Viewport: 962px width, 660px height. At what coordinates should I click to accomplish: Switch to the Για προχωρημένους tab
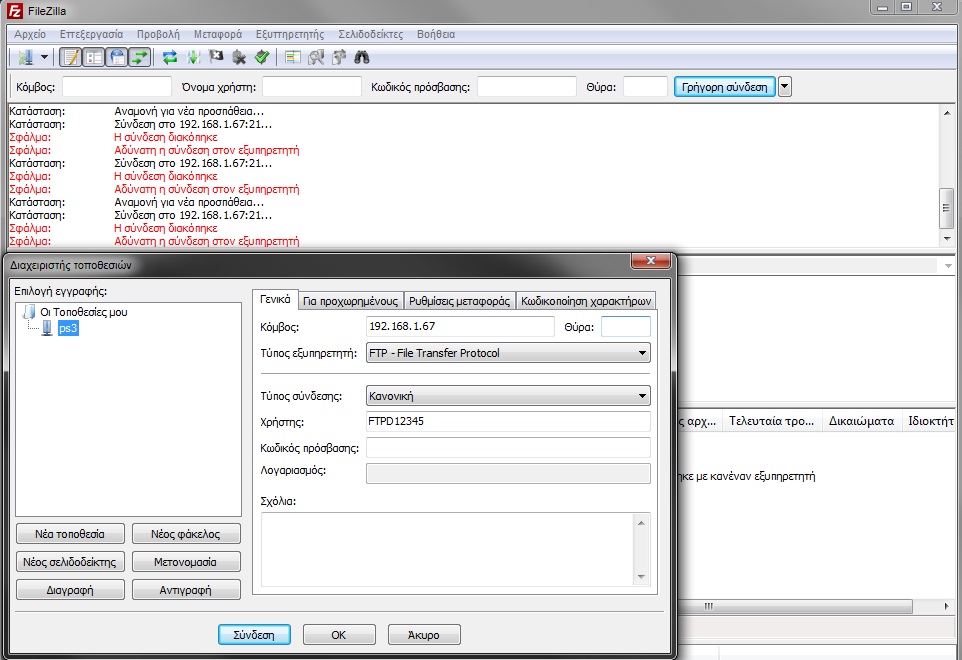[350, 301]
